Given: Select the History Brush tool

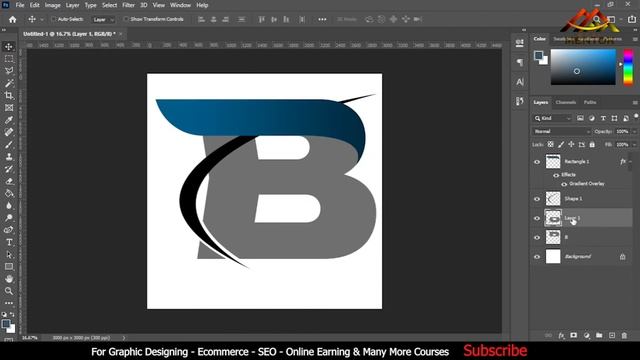Looking at the screenshot, I should (9, 169).
